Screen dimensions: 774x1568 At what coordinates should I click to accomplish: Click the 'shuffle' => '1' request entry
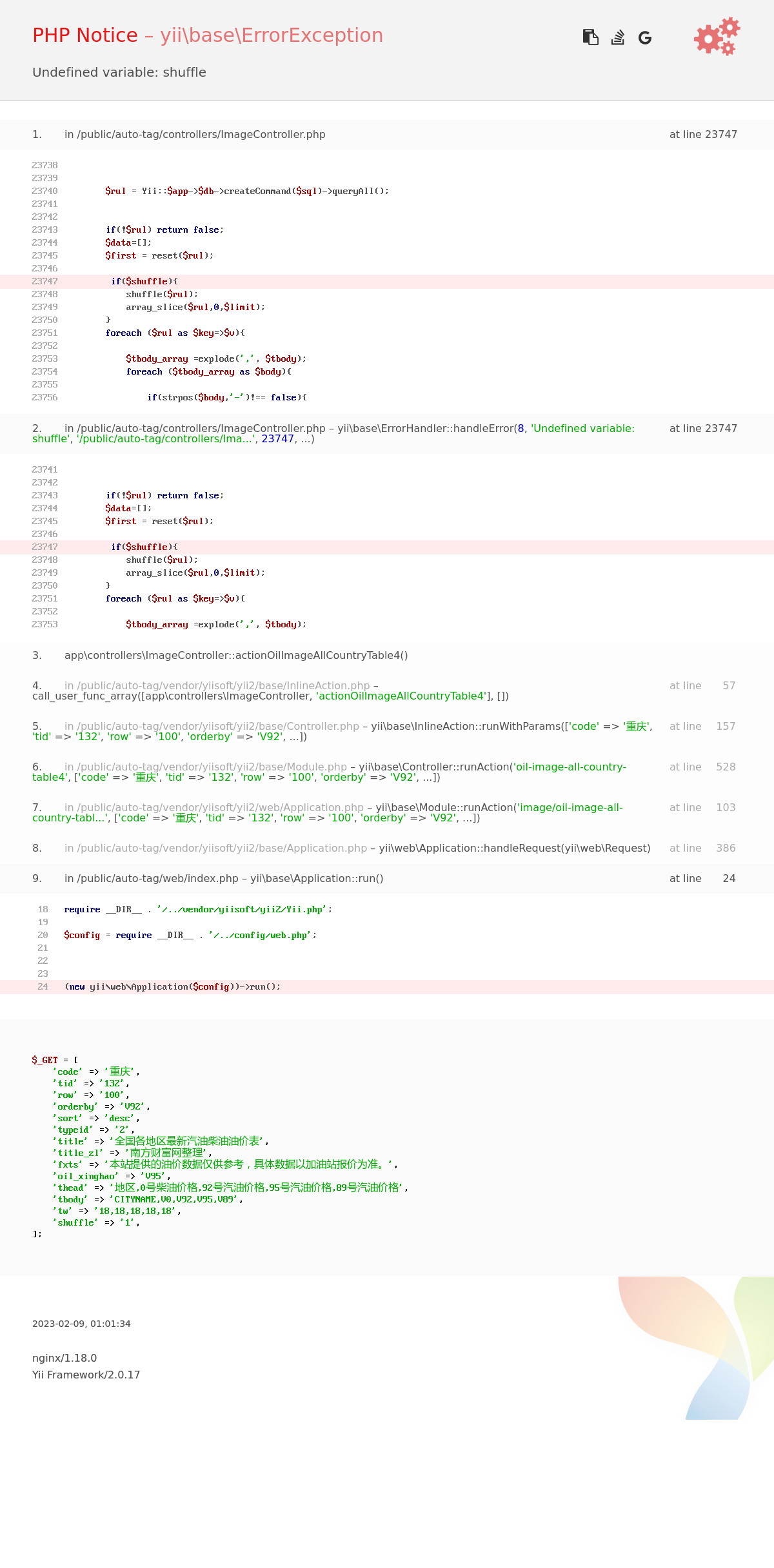coord(96,1222)
